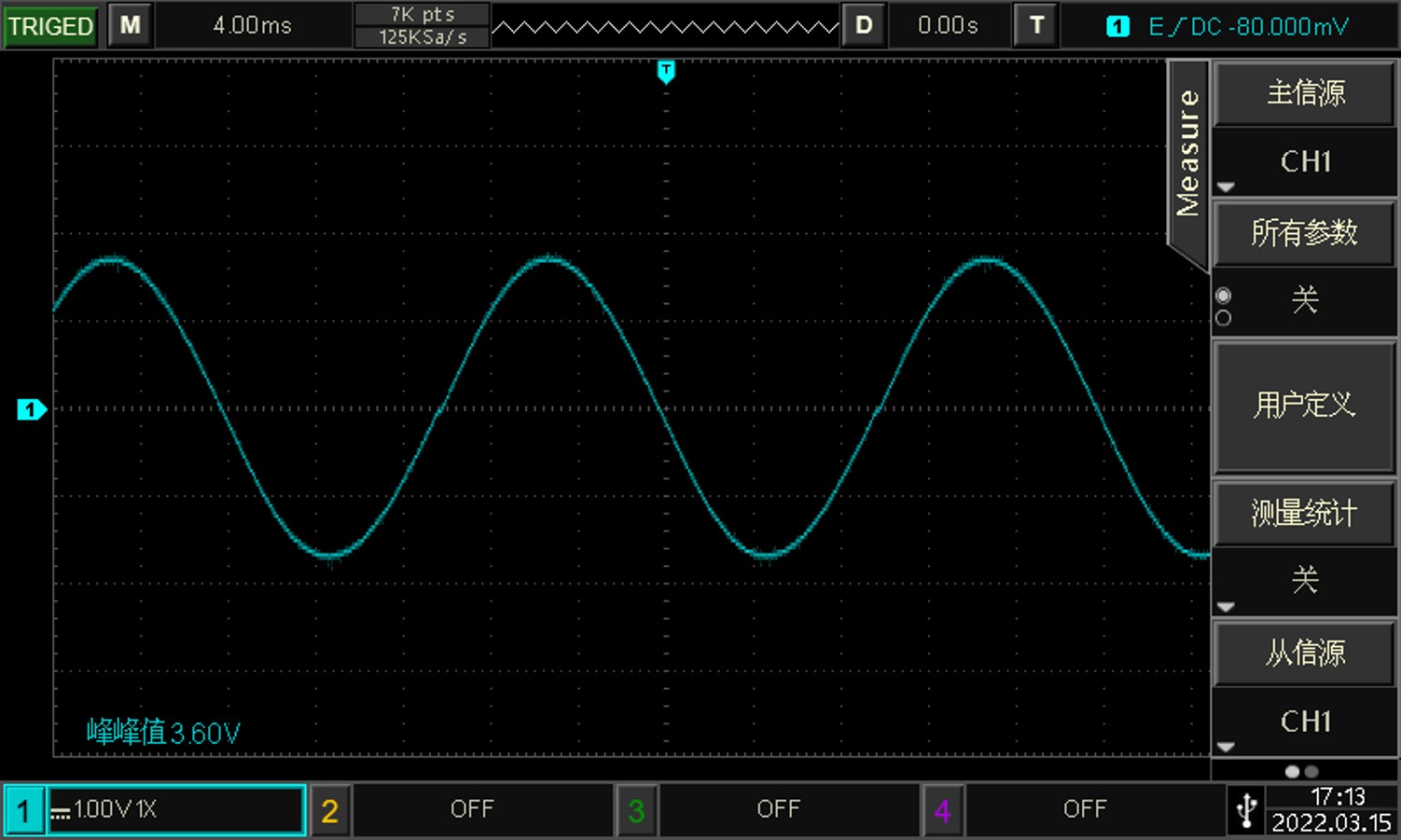Screen dimensions: 1401x840
Task: Select the channel 1 number icon
Action: [x=23, y=810]
